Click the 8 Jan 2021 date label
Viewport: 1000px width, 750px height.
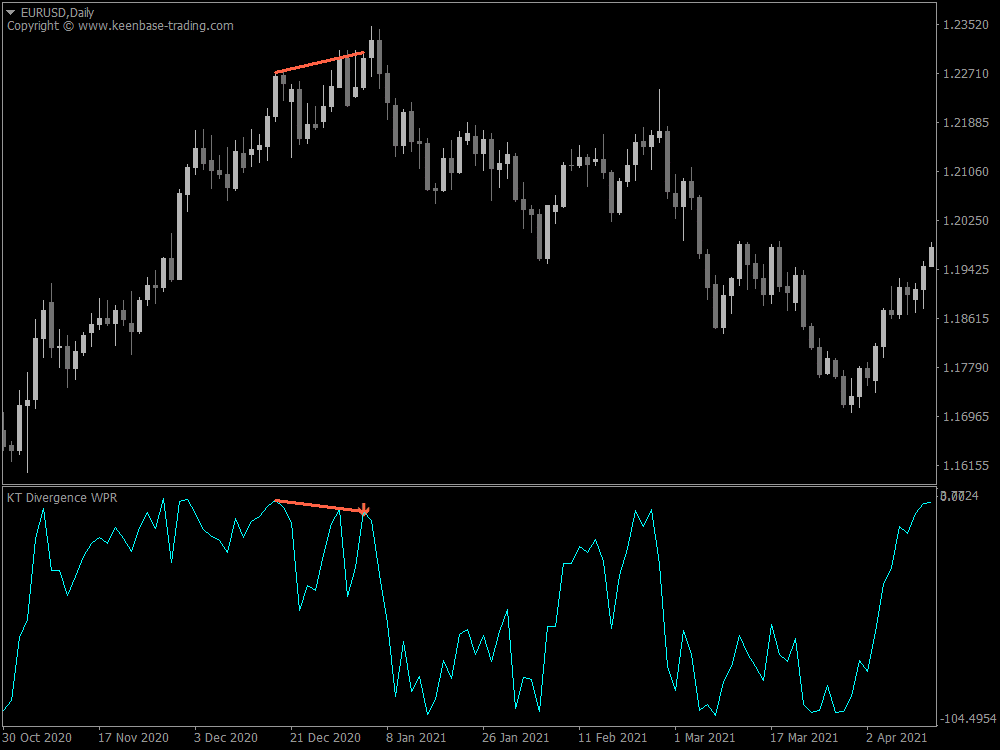coord(417,737)
